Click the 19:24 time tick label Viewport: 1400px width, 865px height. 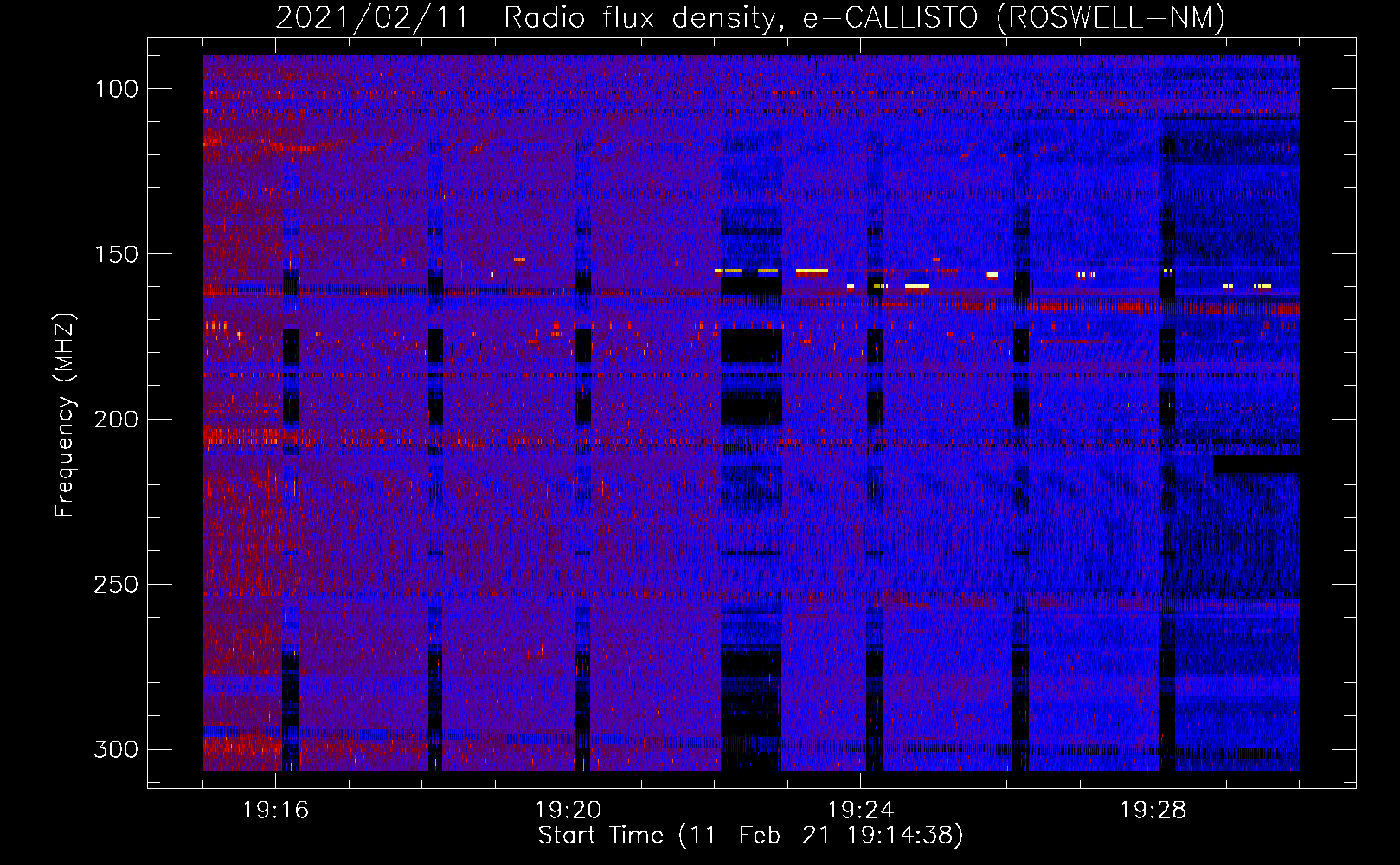point(861,811)
